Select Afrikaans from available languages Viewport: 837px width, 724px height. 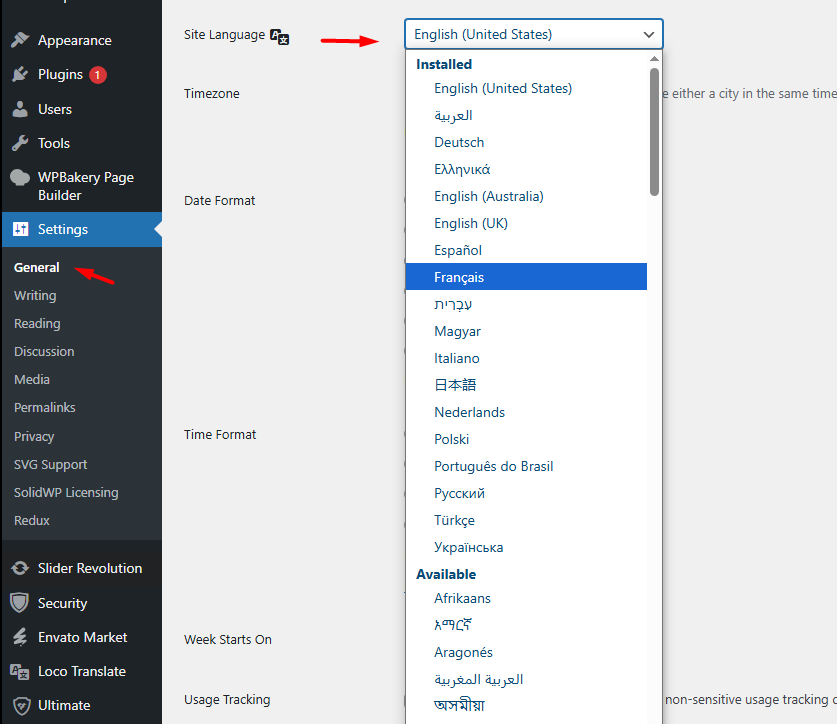[462, 598]
